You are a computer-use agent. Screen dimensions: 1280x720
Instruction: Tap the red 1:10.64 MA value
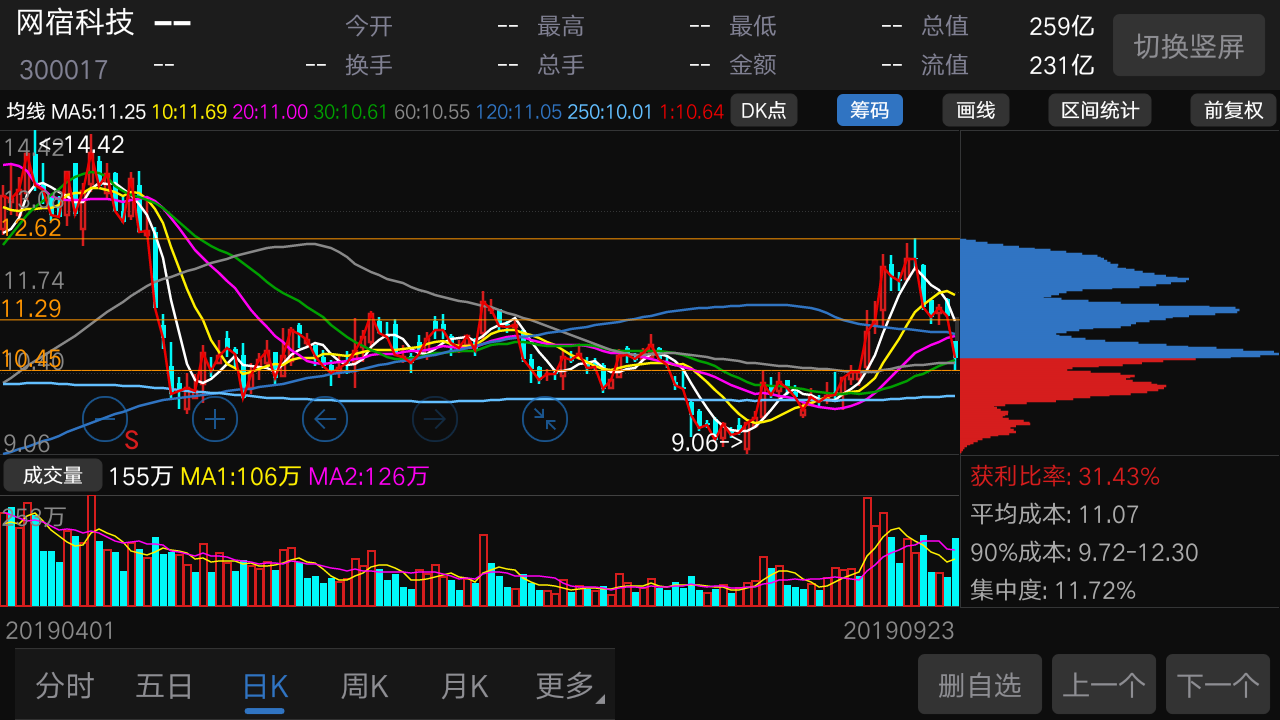[691, 111]
